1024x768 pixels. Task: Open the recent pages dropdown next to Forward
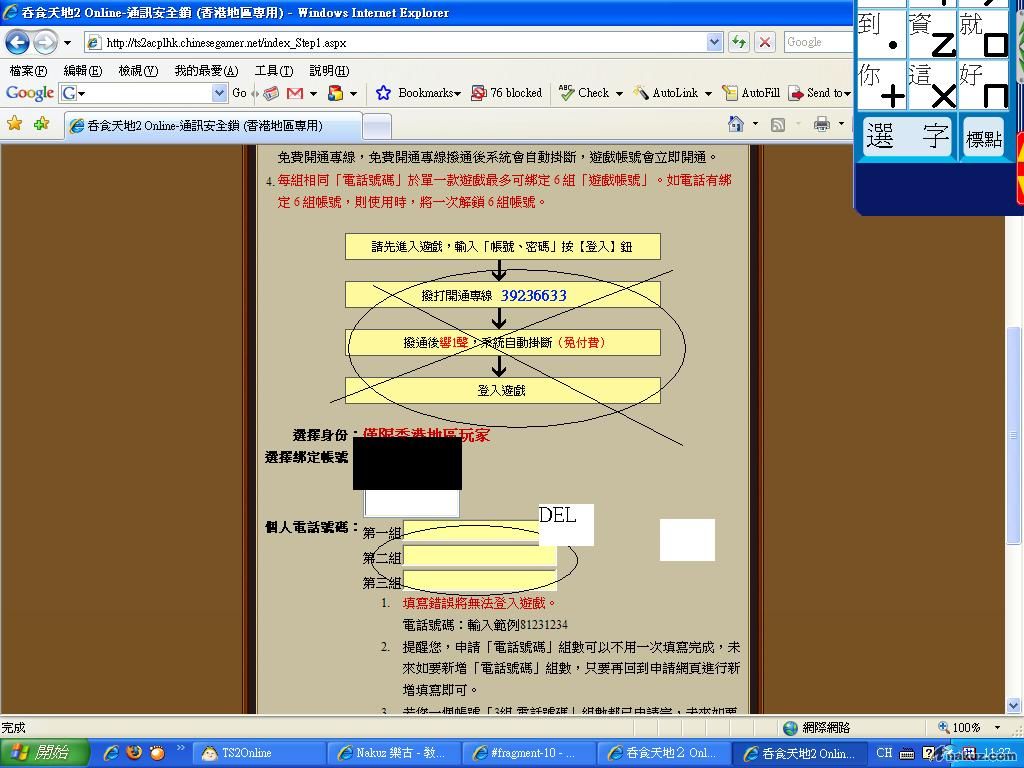pyautogui.click(x=67, y=44)
